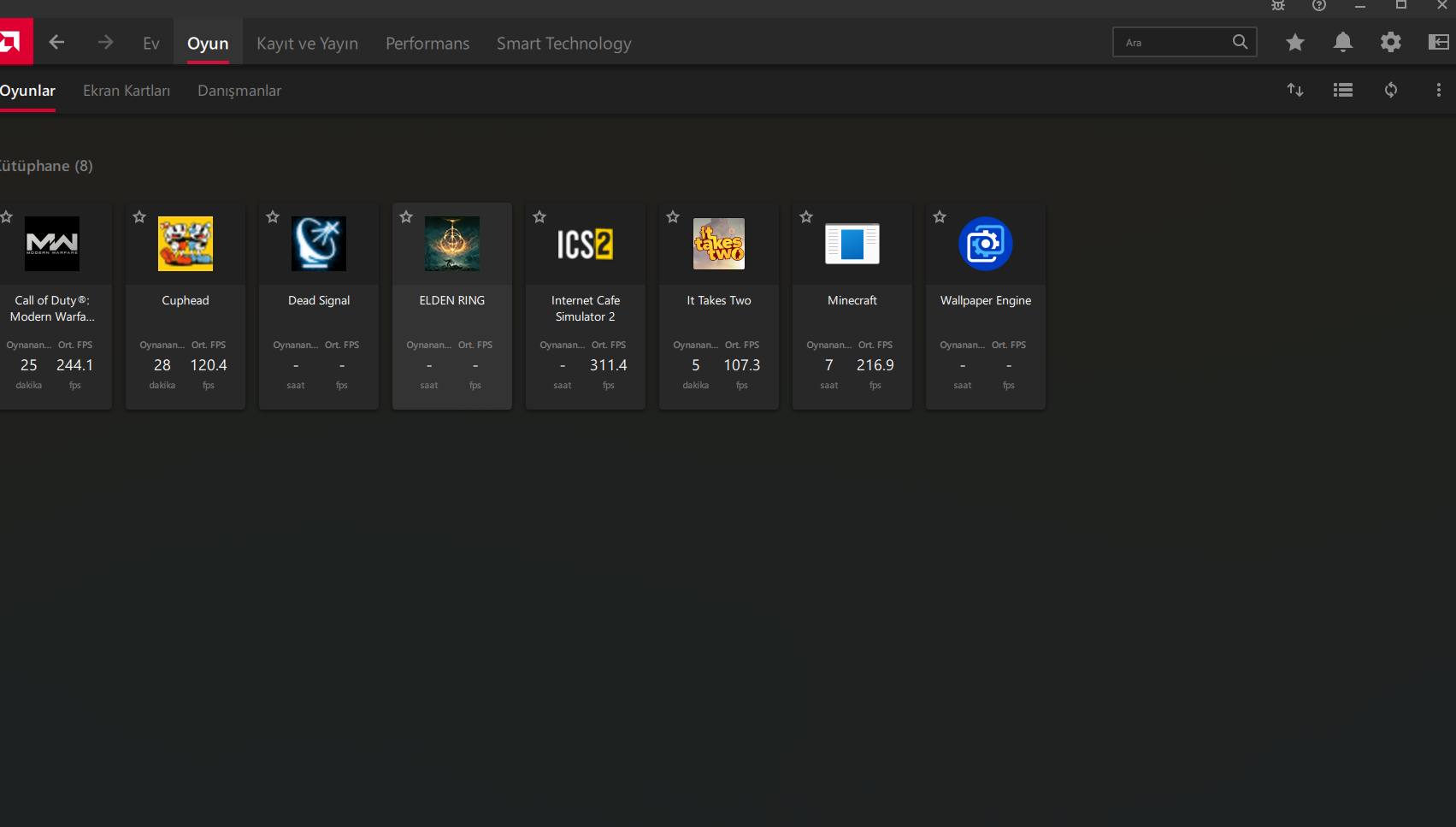The height and width of the screenshot is (827, 1456).
Task: Open the It Takes Two icon
Action: [x=719, y=244]
